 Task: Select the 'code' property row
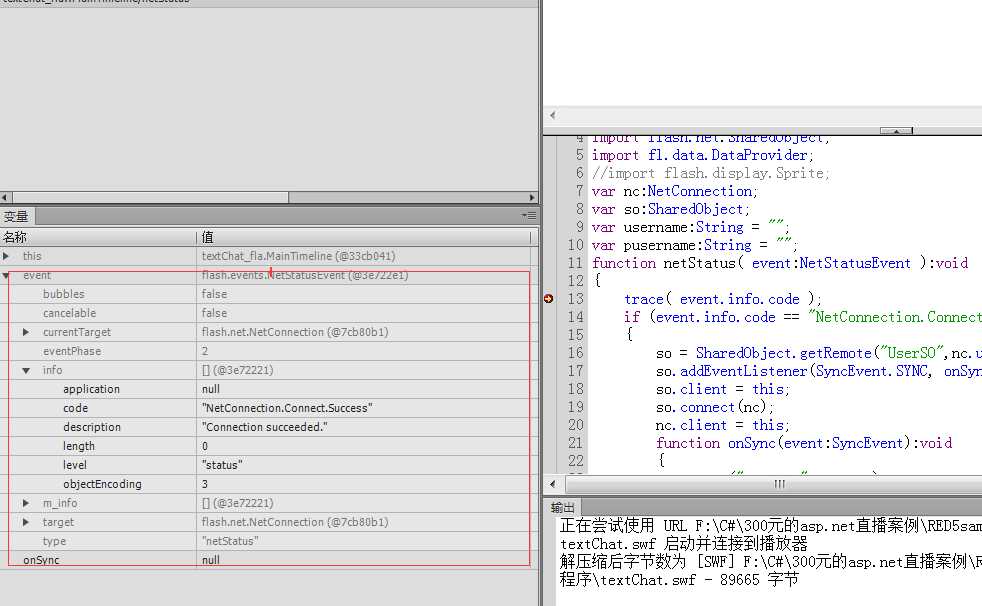pos(269,408)
